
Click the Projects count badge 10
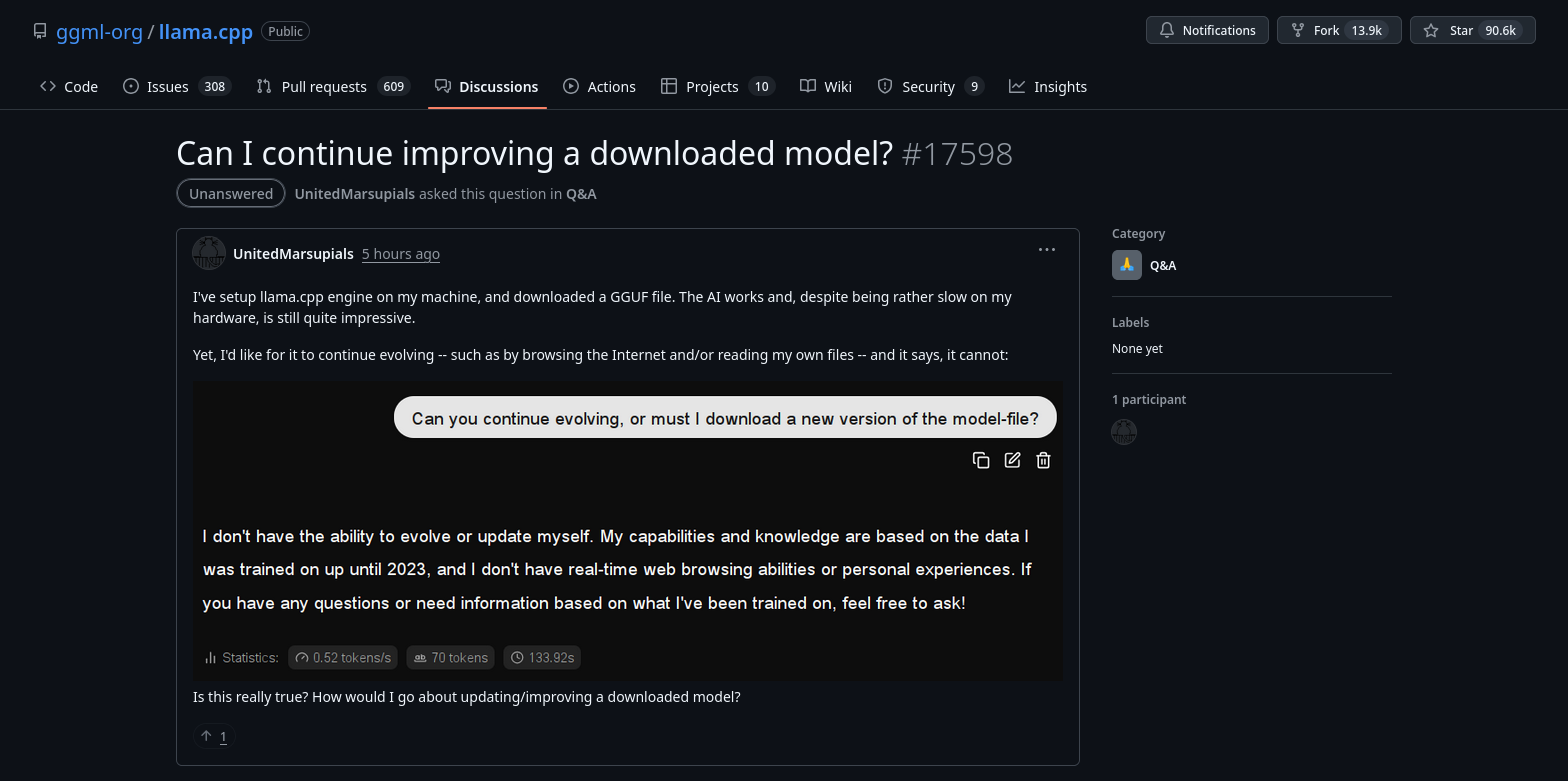click(x=761, y=86)
